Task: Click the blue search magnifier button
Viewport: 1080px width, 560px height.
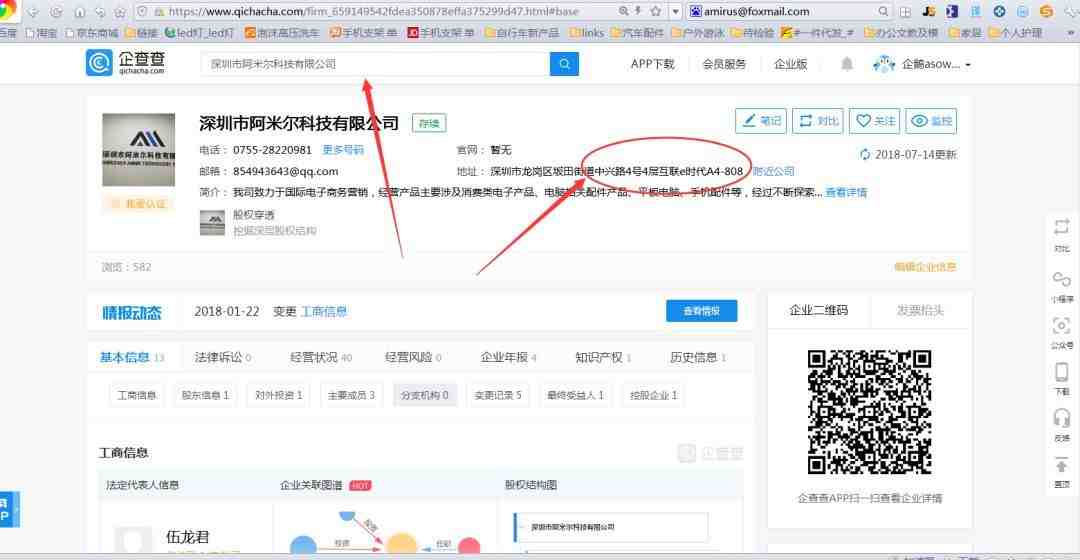Action: (x=564, y=64)
